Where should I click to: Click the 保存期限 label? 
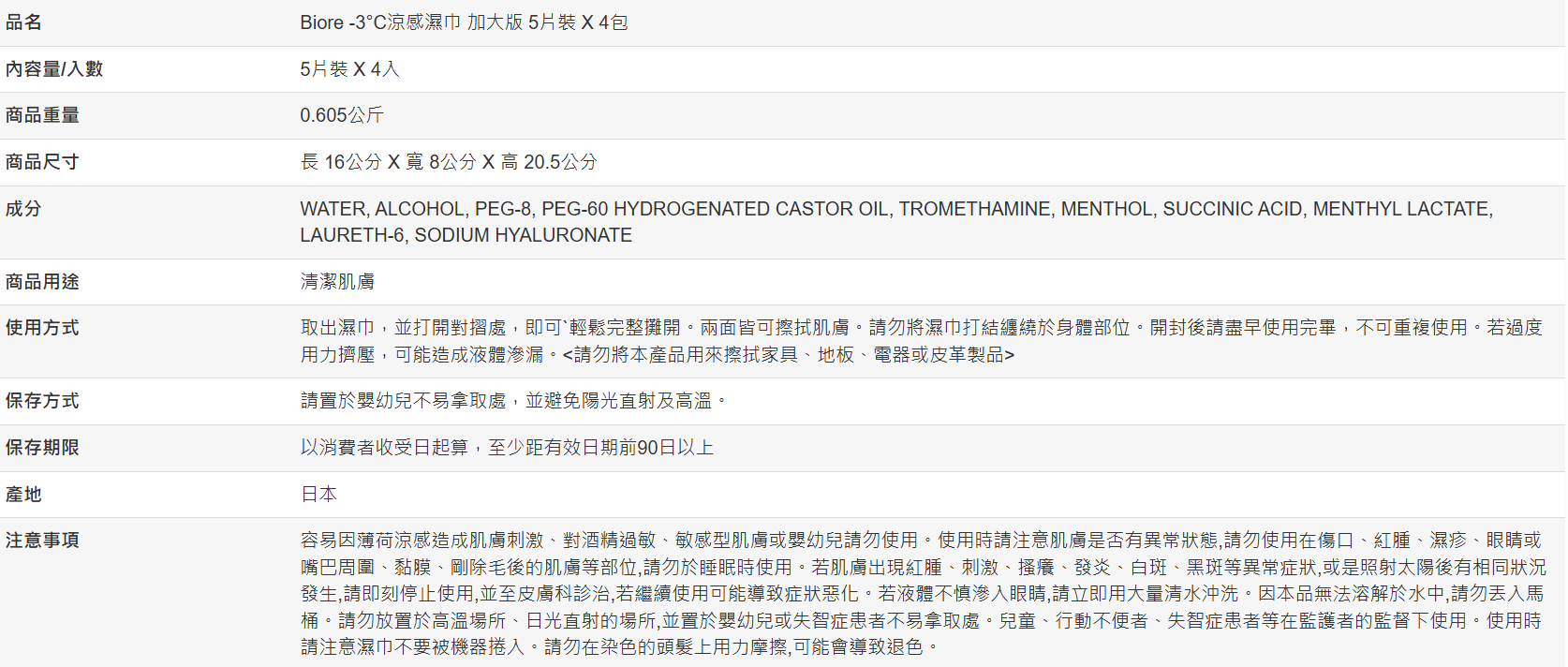[x=42, y=448]
